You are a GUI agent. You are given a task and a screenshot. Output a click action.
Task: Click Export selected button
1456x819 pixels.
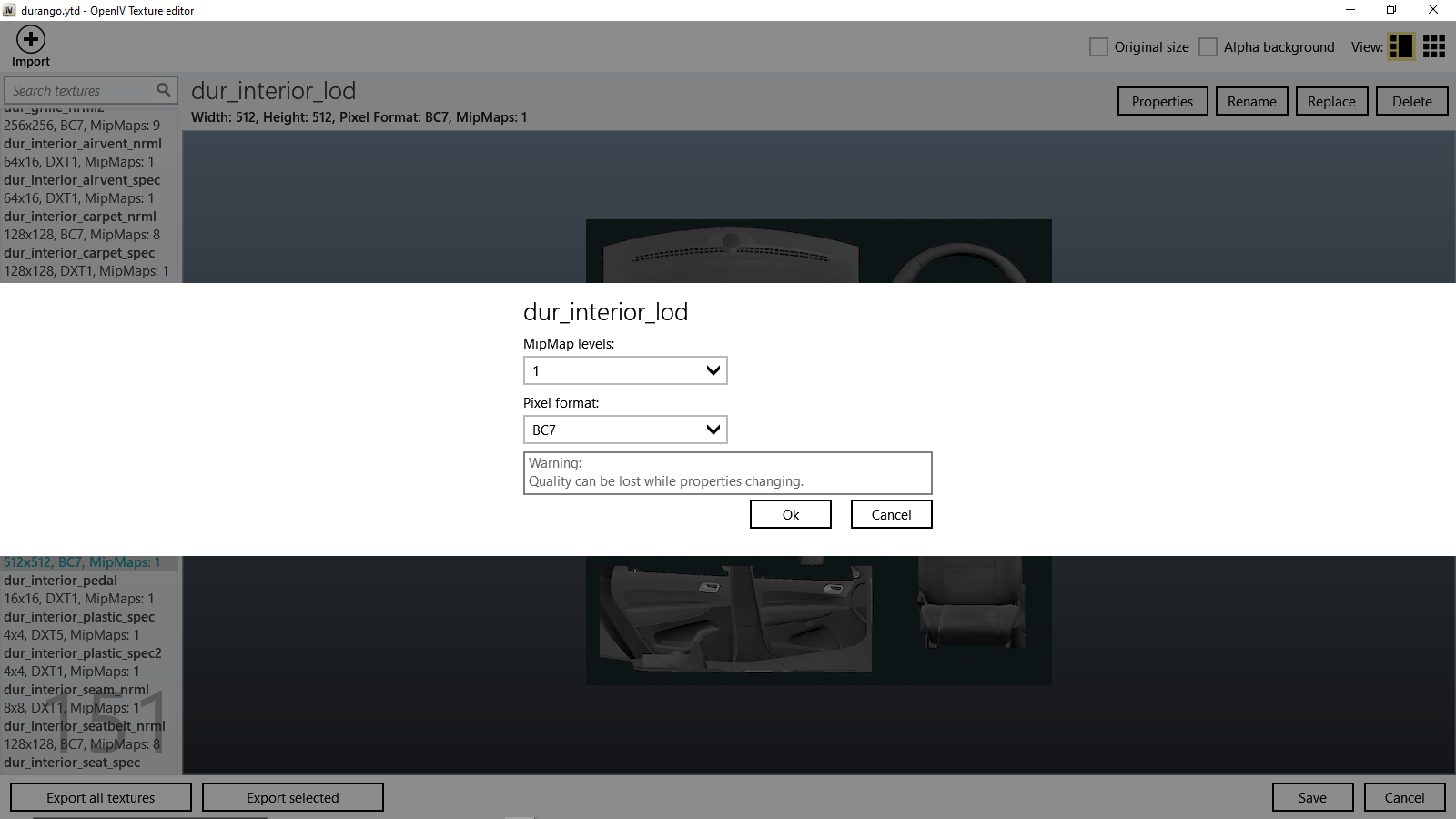click(x=293, y=797)
